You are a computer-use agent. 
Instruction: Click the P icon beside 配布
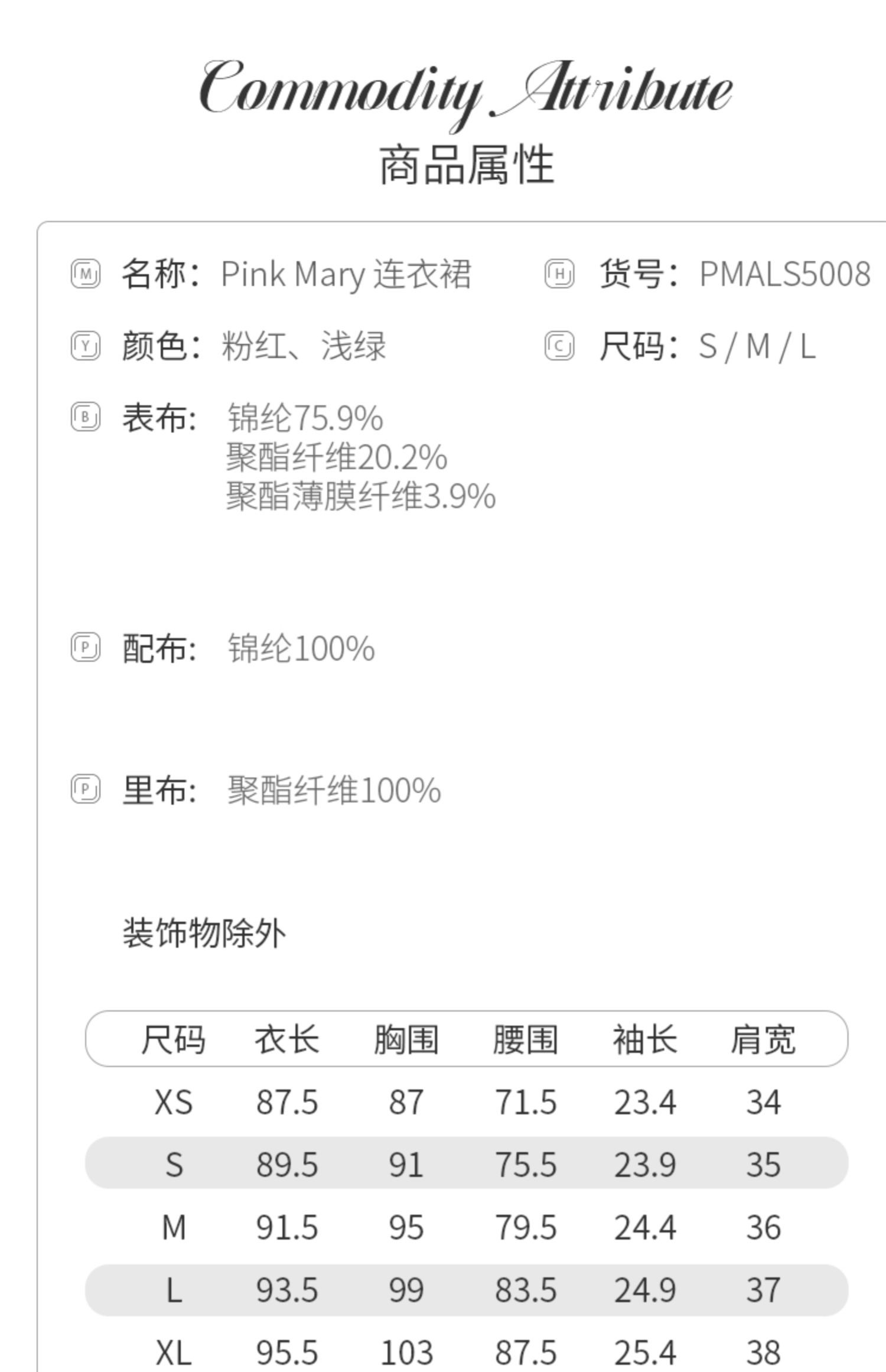pyautogui.click(x=86, y=647)
